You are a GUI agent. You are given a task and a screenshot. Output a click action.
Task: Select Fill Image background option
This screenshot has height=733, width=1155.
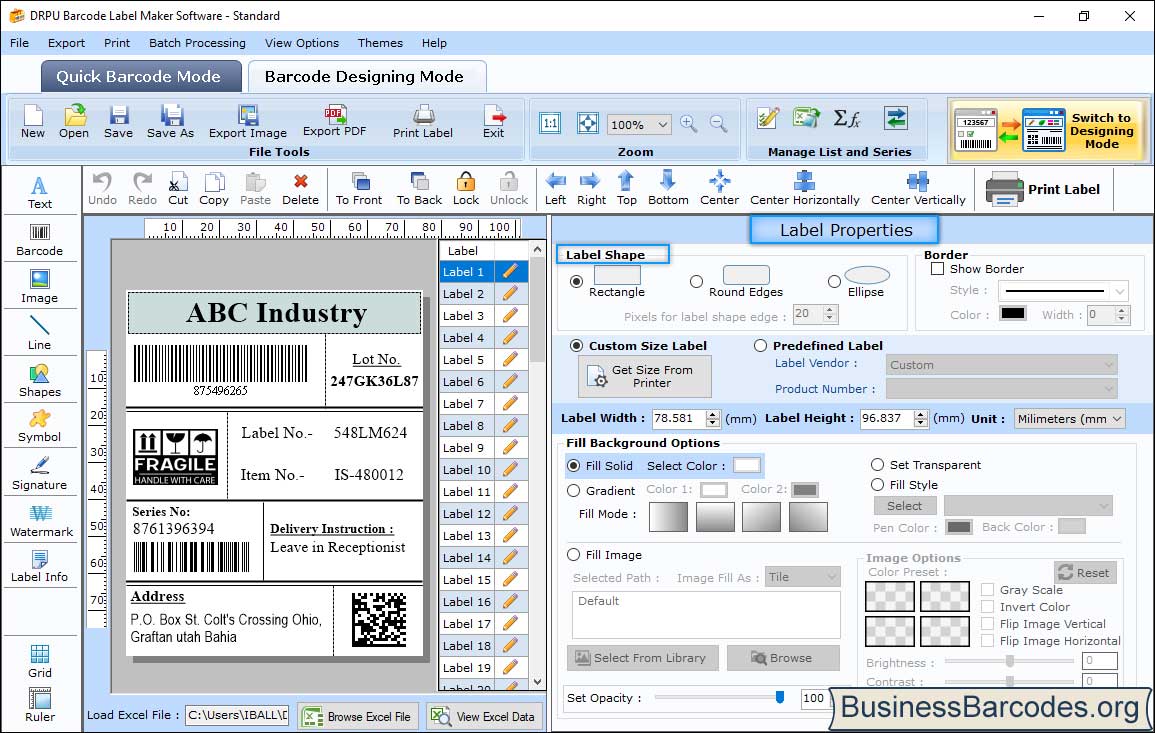point(573,555)
